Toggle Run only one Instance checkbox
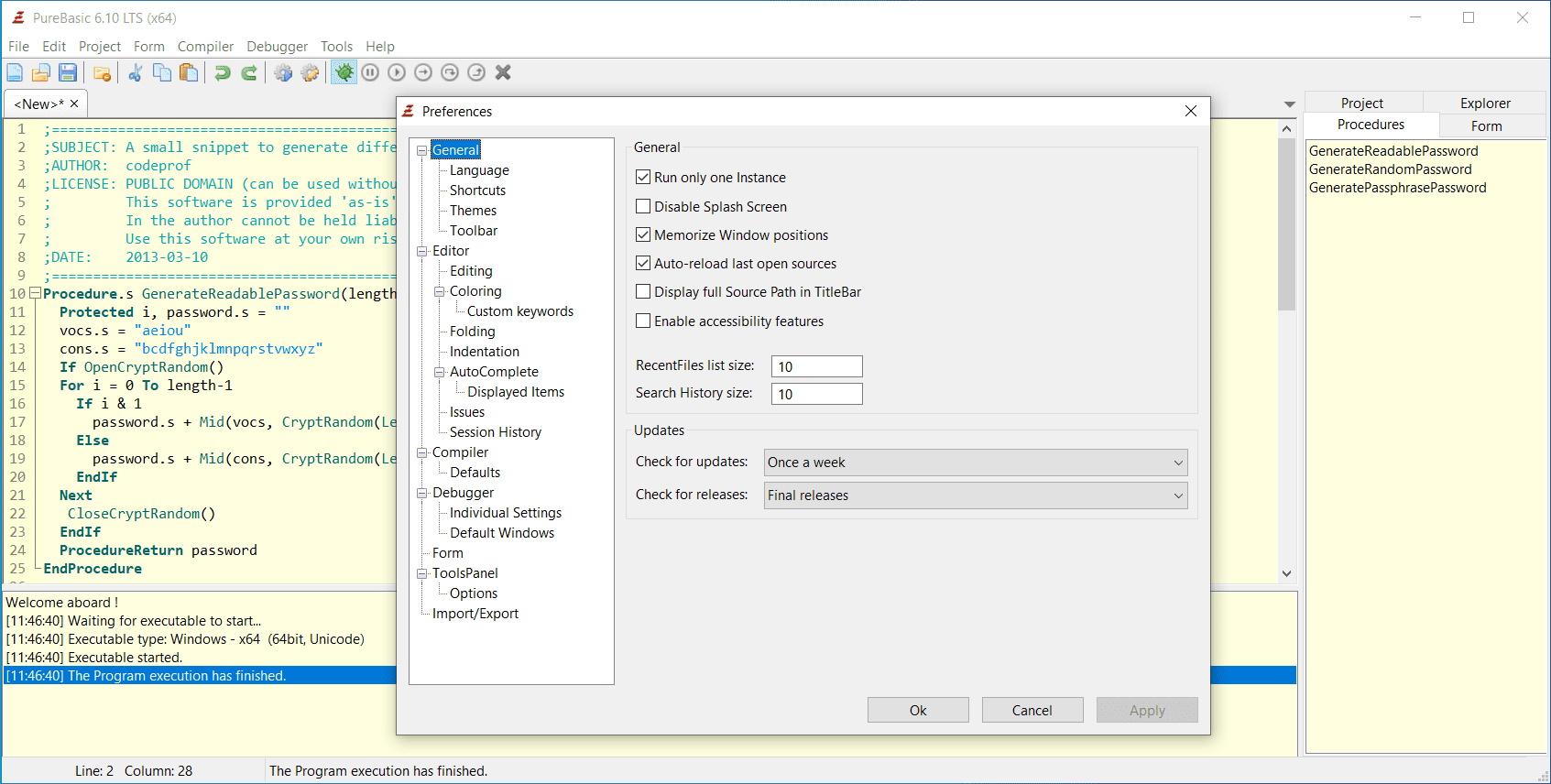 click(643, 178)
